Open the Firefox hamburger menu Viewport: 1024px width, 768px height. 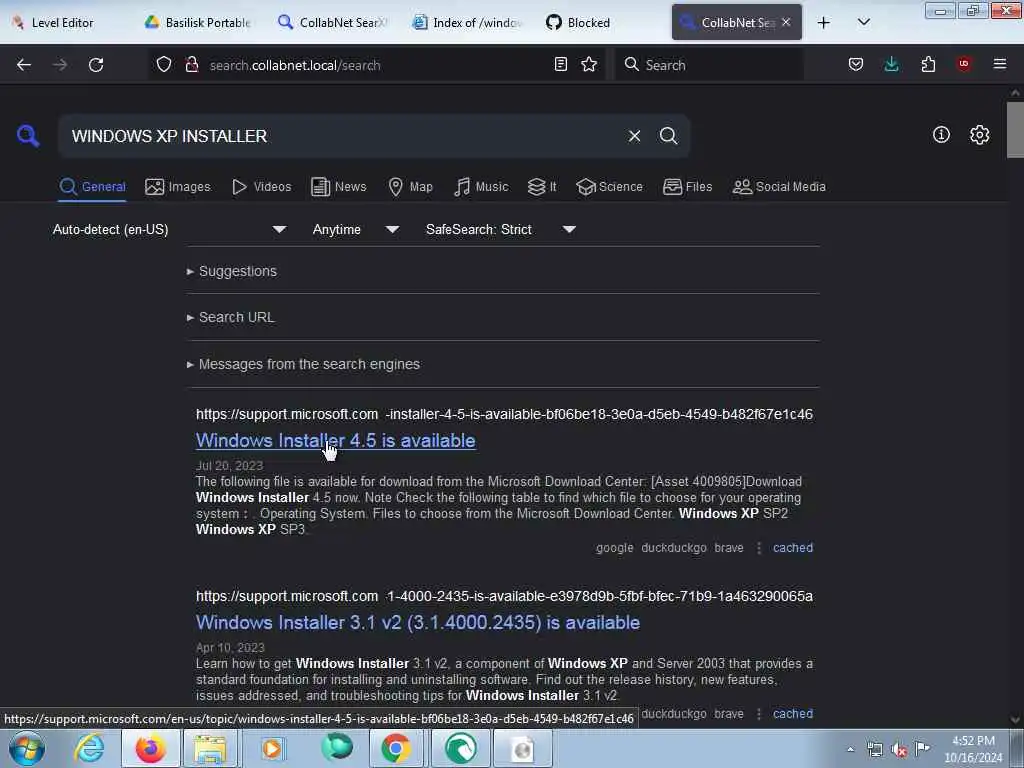tap(999, 64)
